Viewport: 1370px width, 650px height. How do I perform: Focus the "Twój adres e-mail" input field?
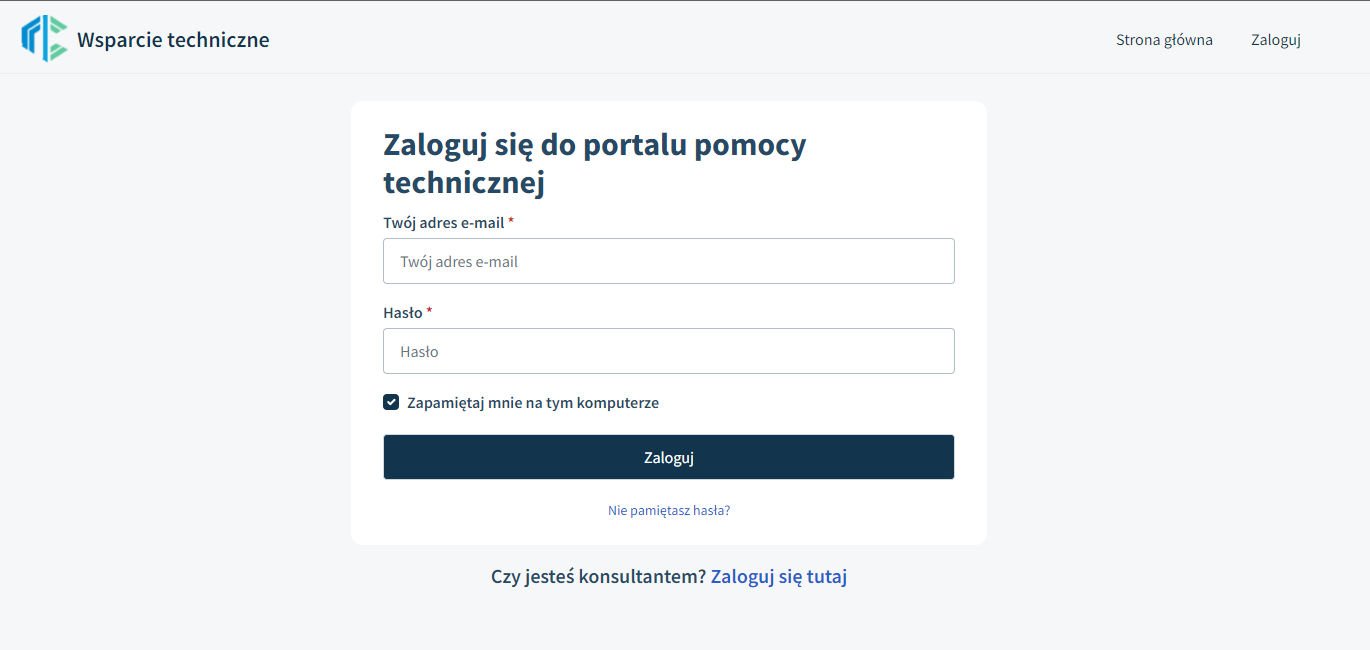click(x=669, y=261)
